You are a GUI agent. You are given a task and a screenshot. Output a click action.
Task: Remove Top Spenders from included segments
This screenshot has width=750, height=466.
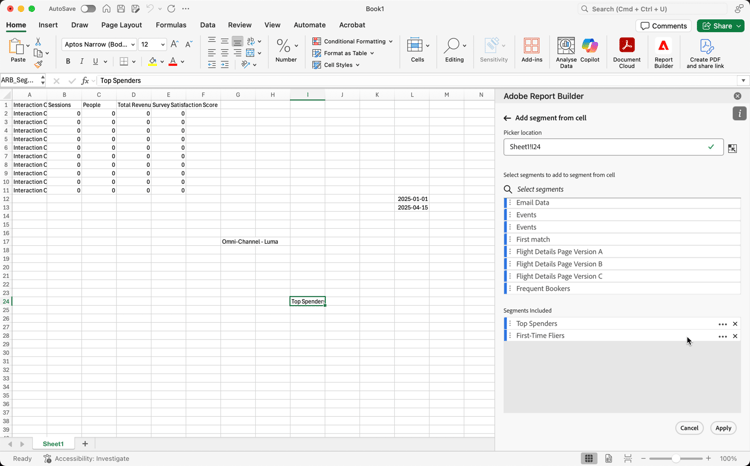tap(735, 324)
